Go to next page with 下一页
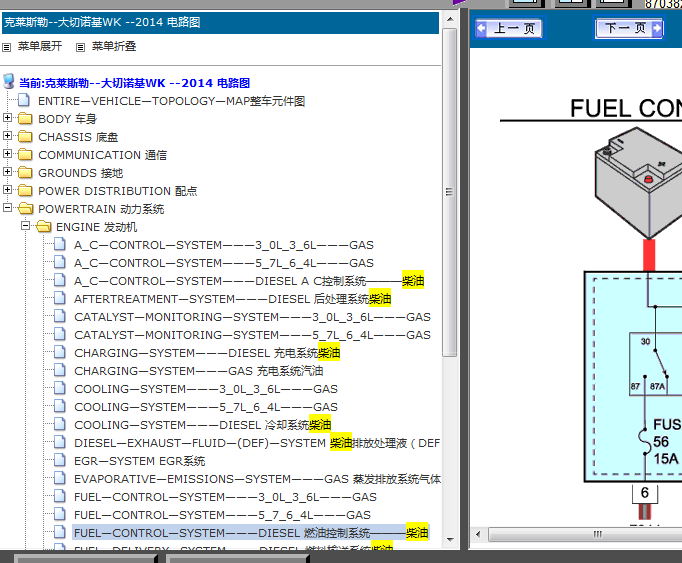 point(629,29)
